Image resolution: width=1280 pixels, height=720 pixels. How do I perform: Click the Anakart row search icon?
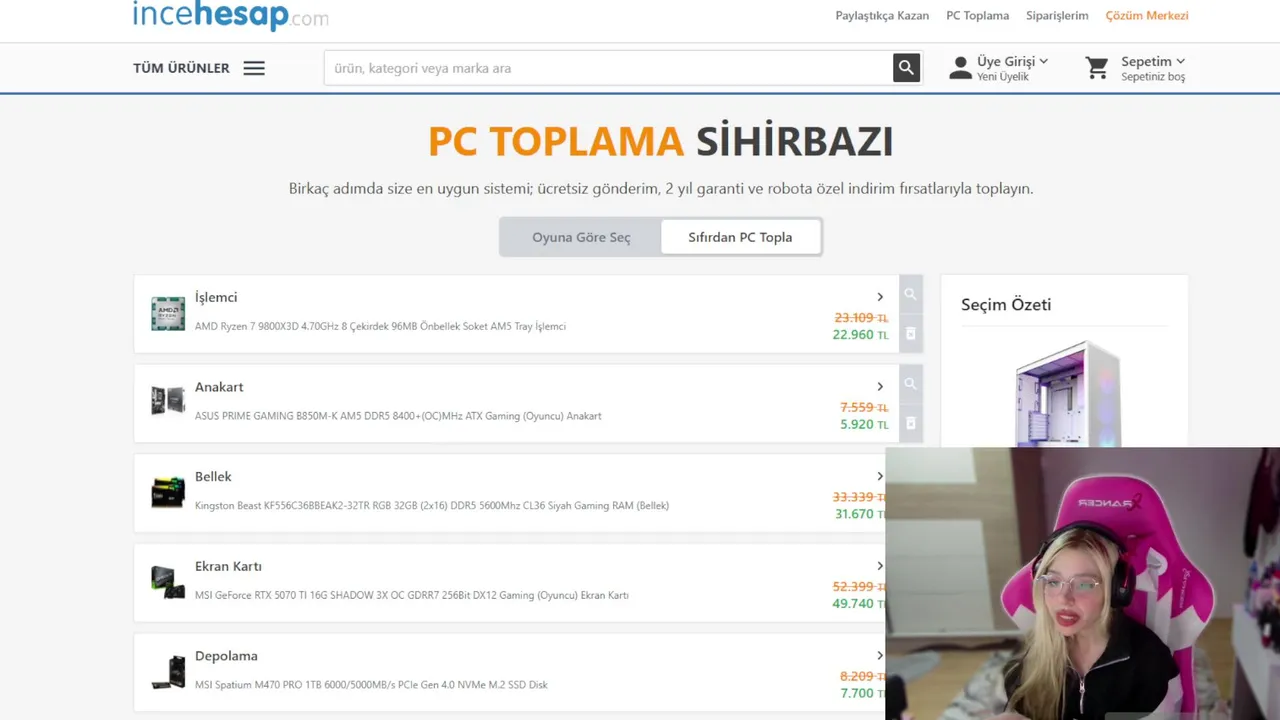click(910, 384)
